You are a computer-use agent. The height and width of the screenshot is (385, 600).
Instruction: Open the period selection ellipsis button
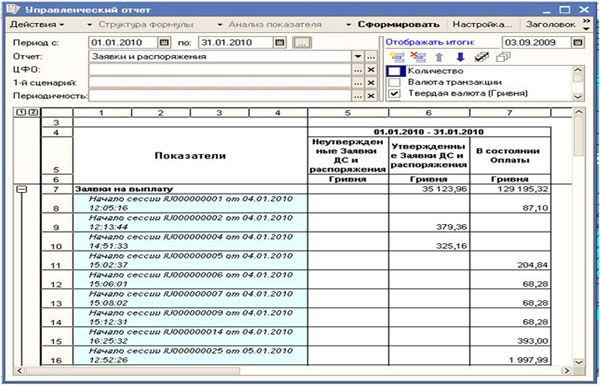coord(302,42)
